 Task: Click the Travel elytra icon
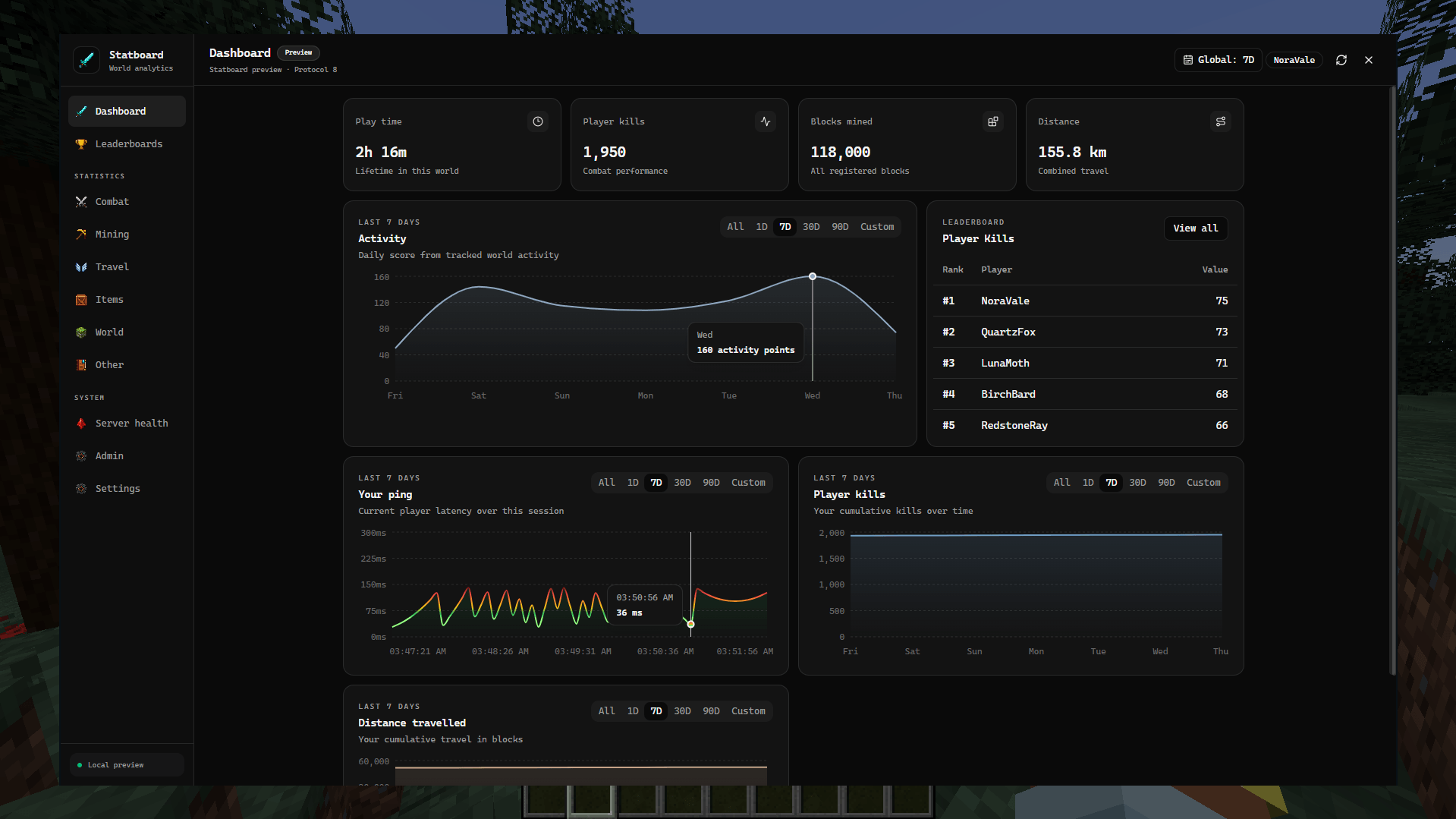(x=81, y=266)
